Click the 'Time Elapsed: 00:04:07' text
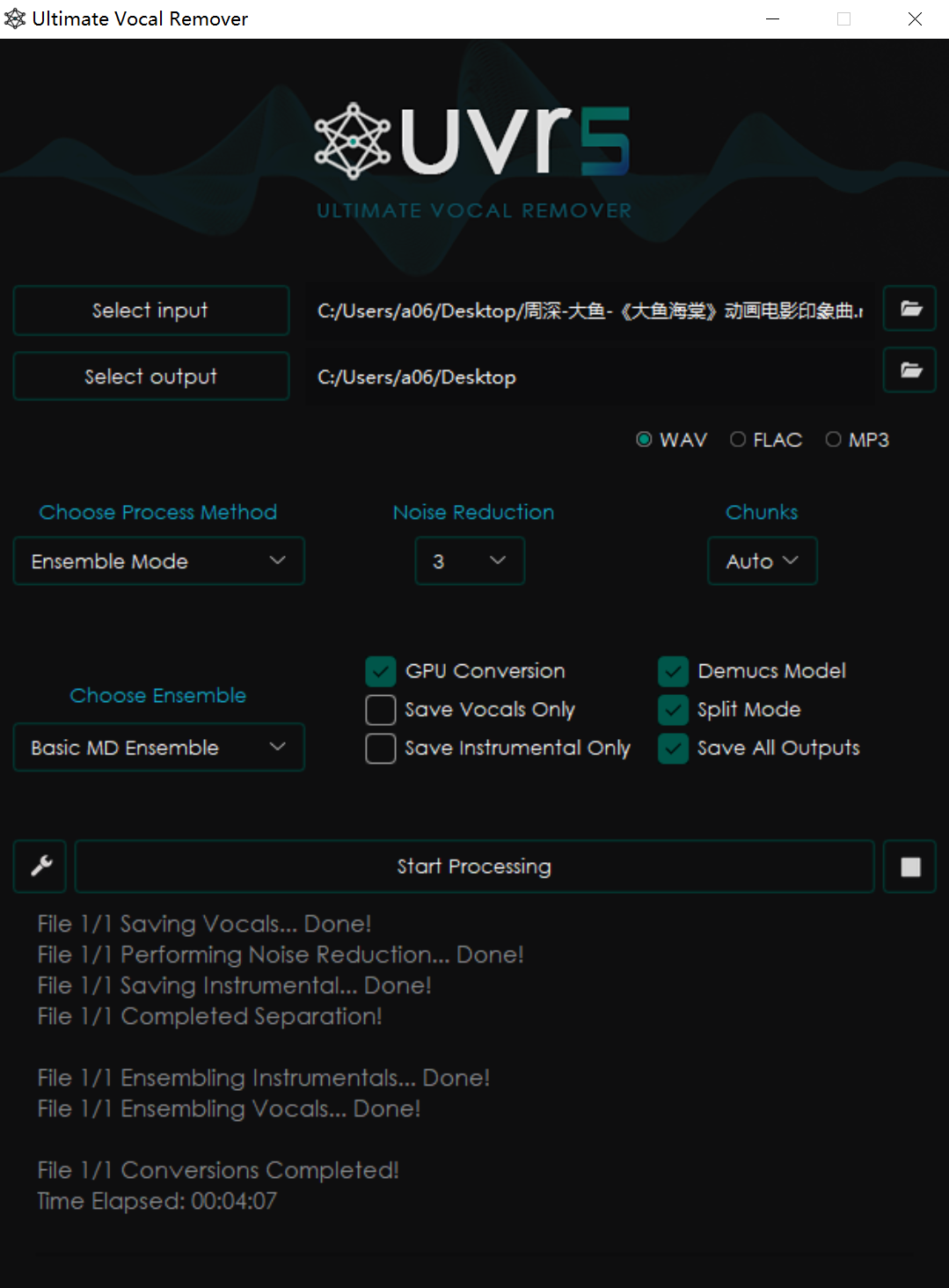The height and width of the screenshot is (1288, 949). point(157,1201)
